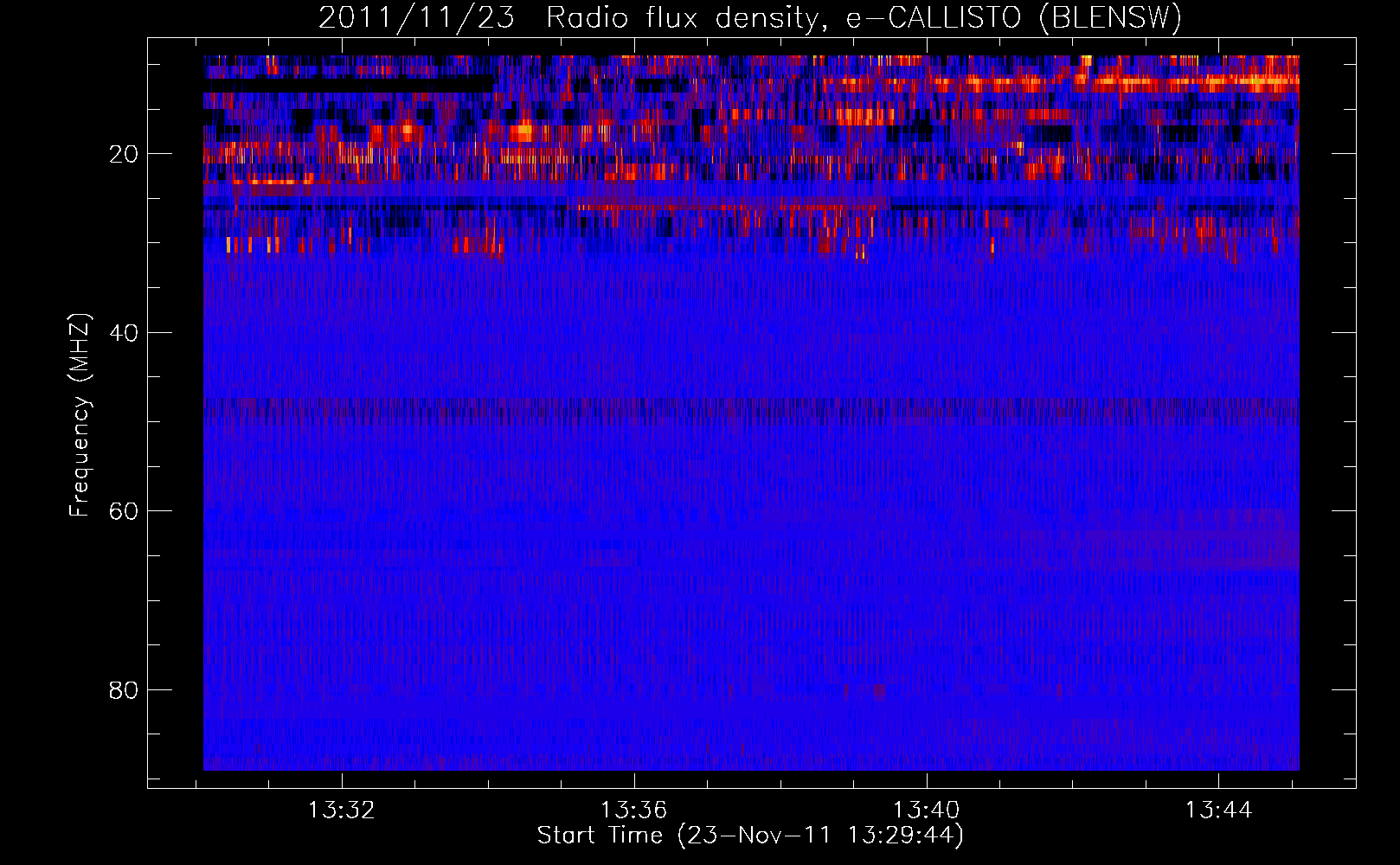Screen dimensions: 1400x865
Task: Click the 13:32 time tick label
Action: pos(342,811)
